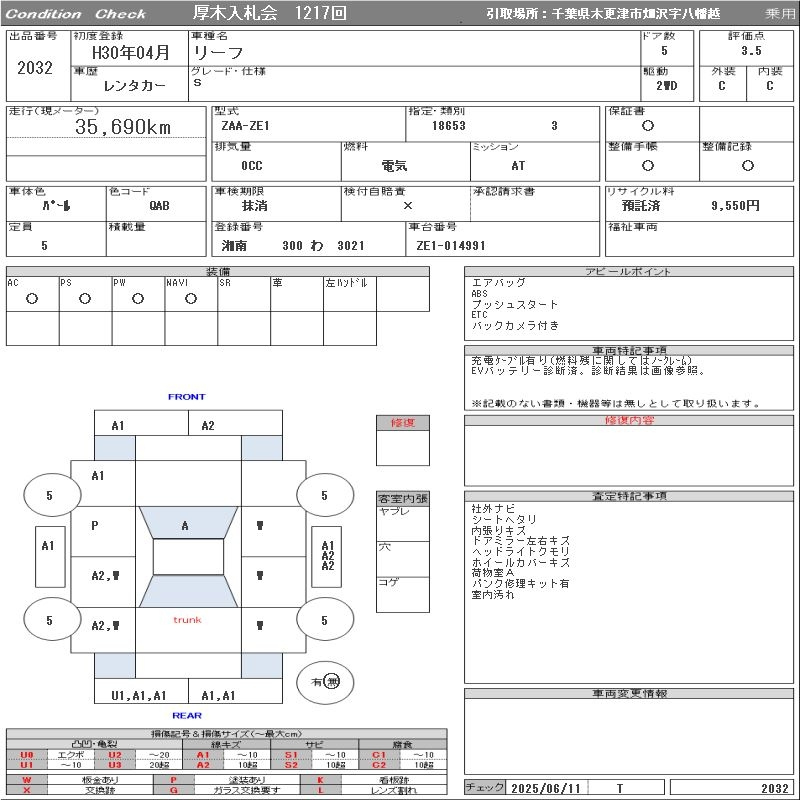Select the auction name '厚木入札会 1217回'
Screen dimensions: 800x800
pyautogui.click(x=269, y=13)
